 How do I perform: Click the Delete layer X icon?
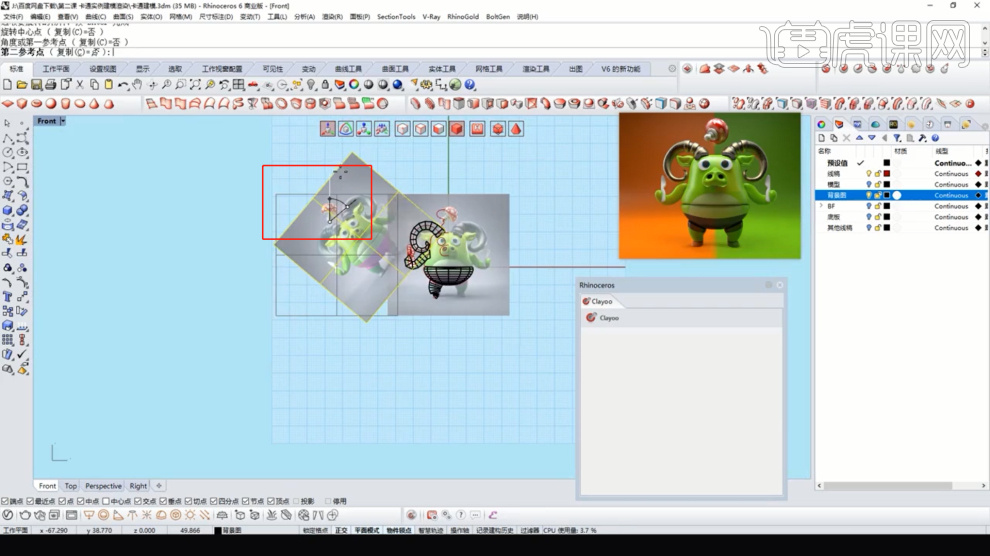coord(847,138)
